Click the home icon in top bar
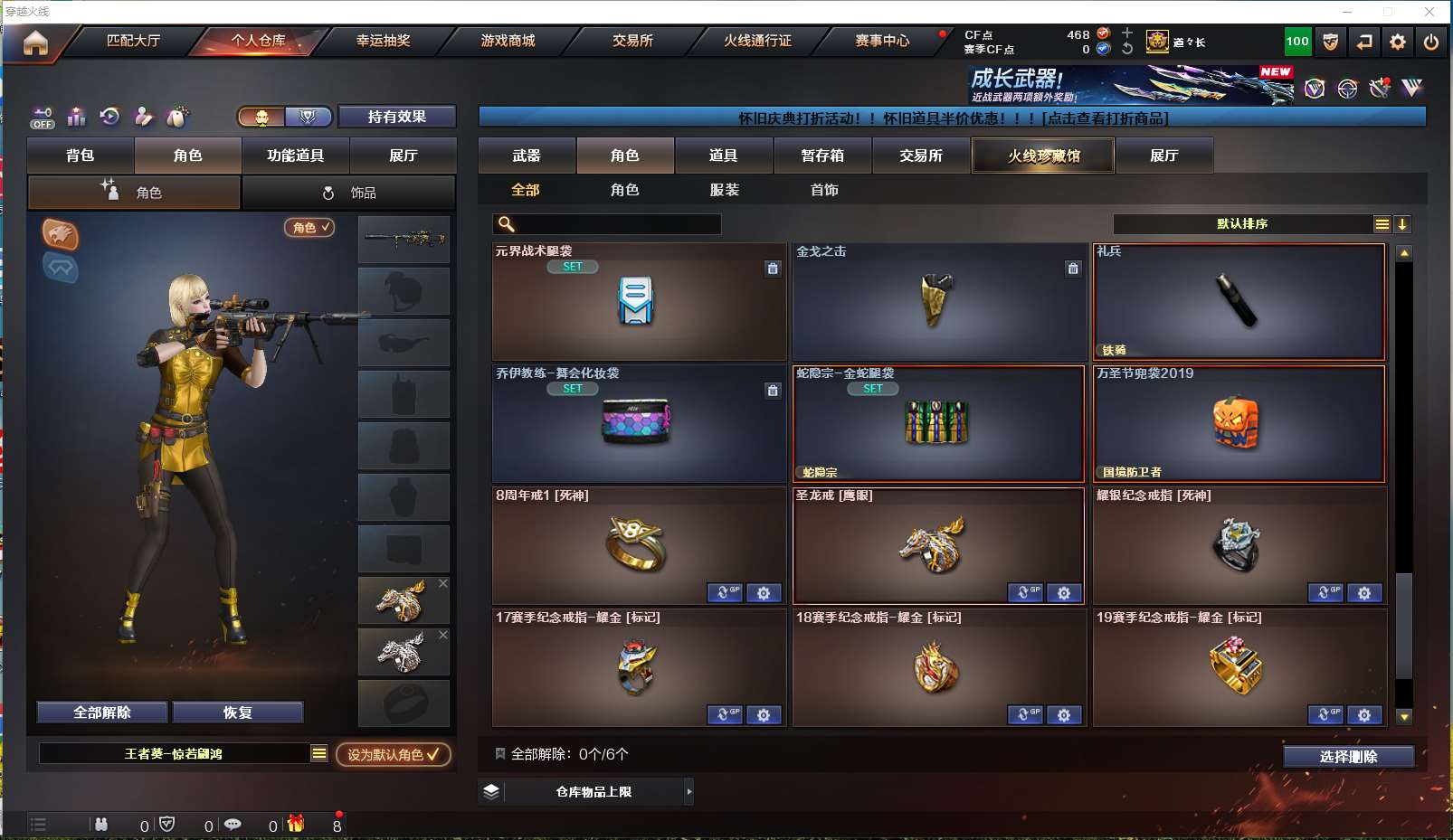Viewport: 1453px width, 840px height. [x=35, y=42]
